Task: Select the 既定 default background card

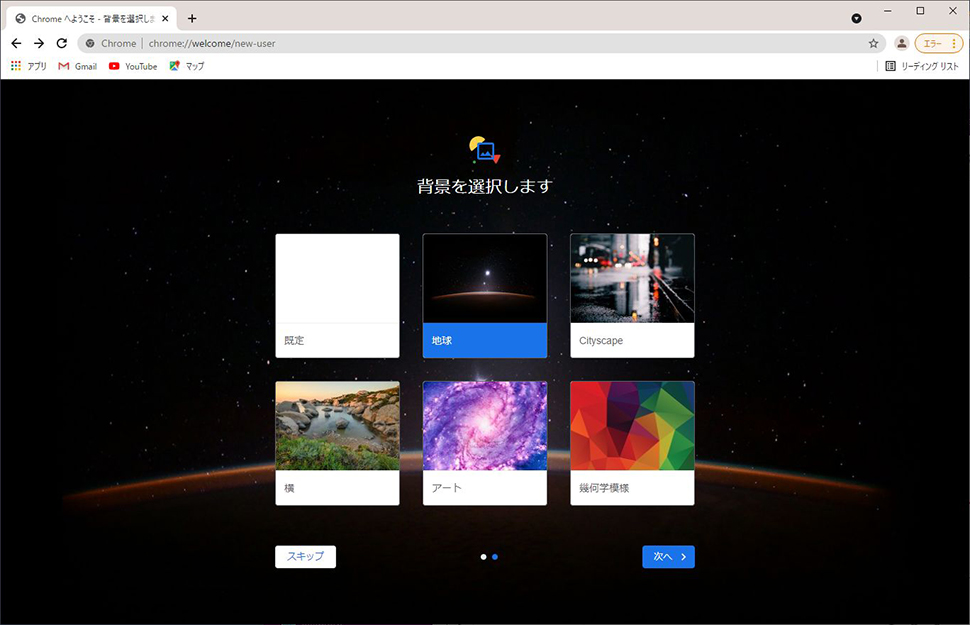Action: pyautogui.click(x=337, y=295)
